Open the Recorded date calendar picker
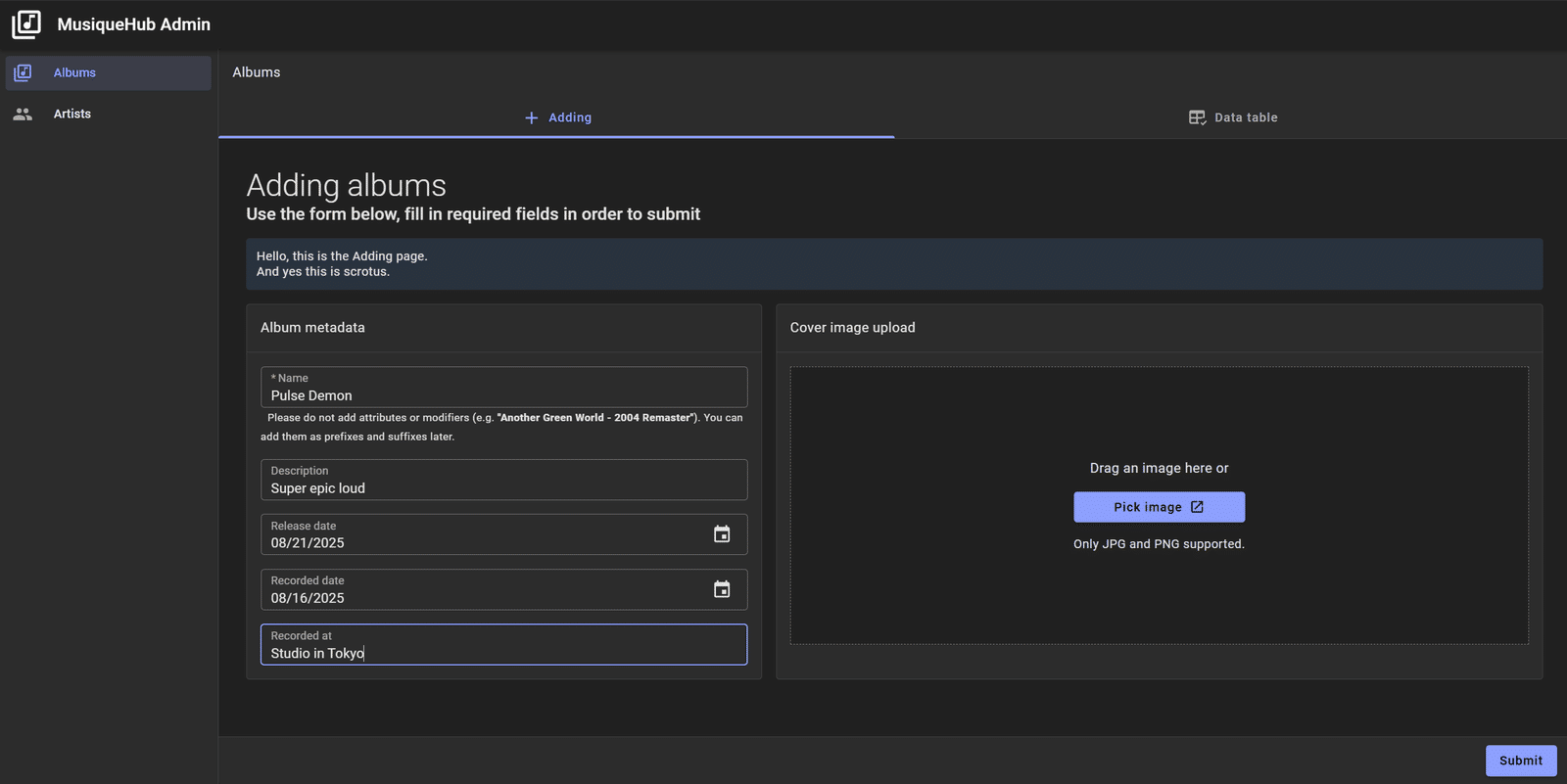Image resolution: width=1567 pixels, height=784 pixels. pos(722,589)
